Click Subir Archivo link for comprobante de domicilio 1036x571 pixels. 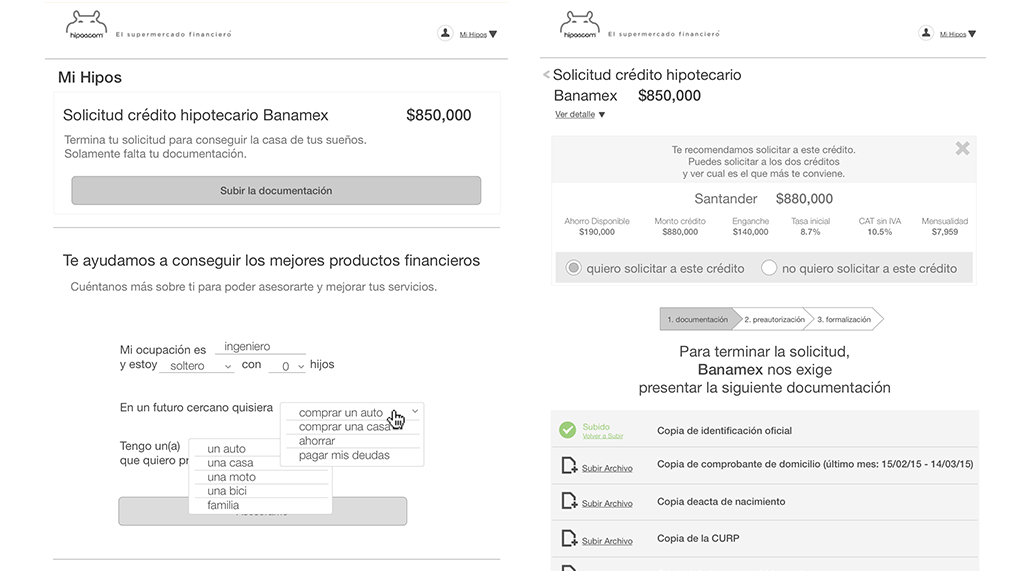pyautogui.click(x=607, y=469)
